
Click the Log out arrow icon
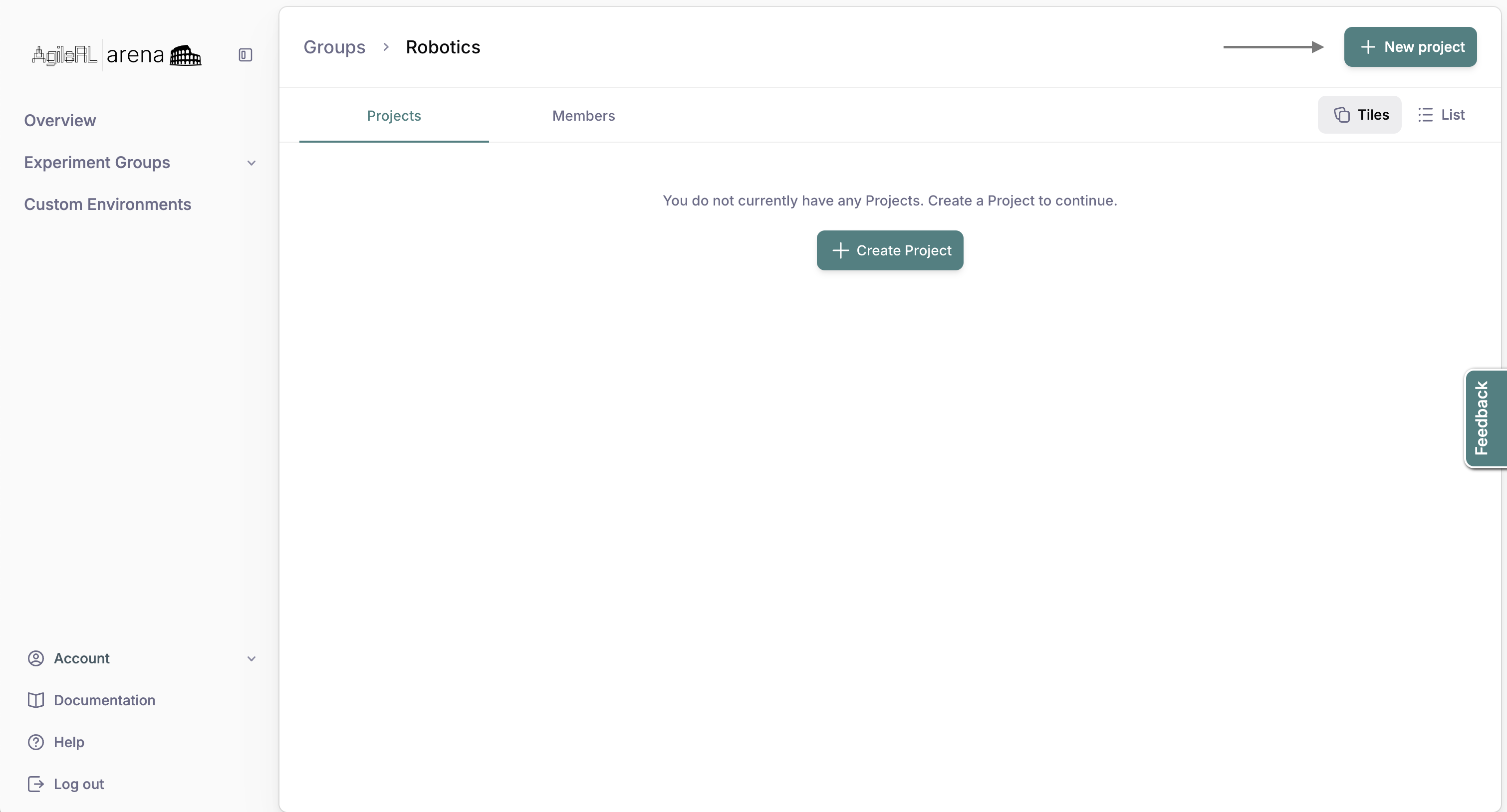tap(36, 784)
